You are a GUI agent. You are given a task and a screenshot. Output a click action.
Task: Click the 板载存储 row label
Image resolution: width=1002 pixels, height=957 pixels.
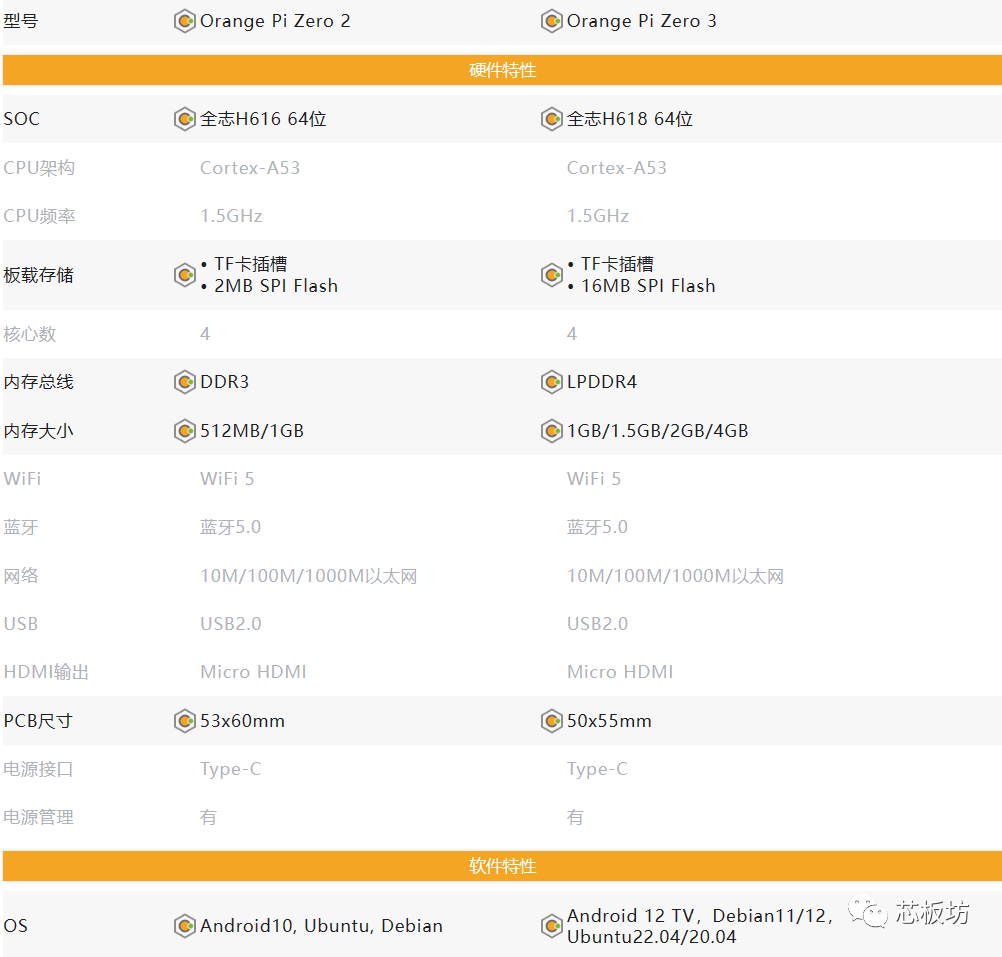[38, 275]
